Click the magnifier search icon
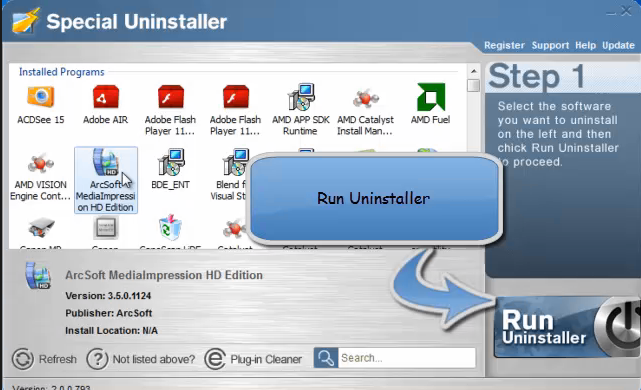Viewport: 641px width, 390px height. pyautogui.click(x=326, y=358)
